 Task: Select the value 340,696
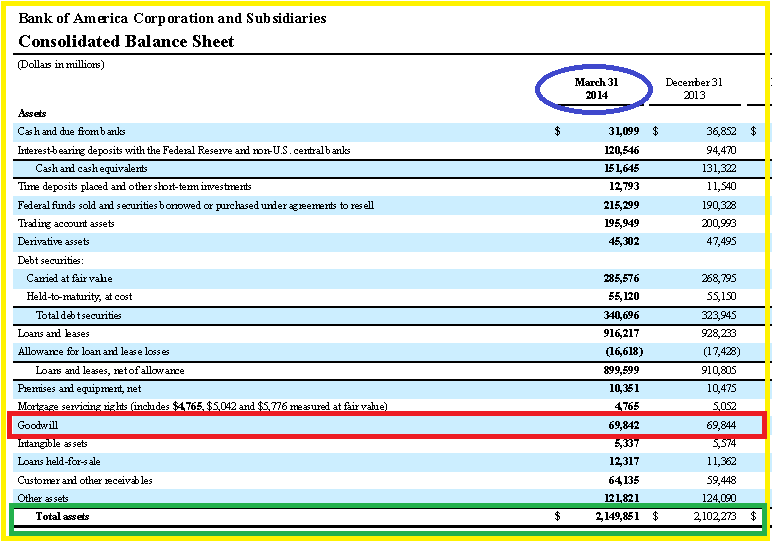point(621,316)
